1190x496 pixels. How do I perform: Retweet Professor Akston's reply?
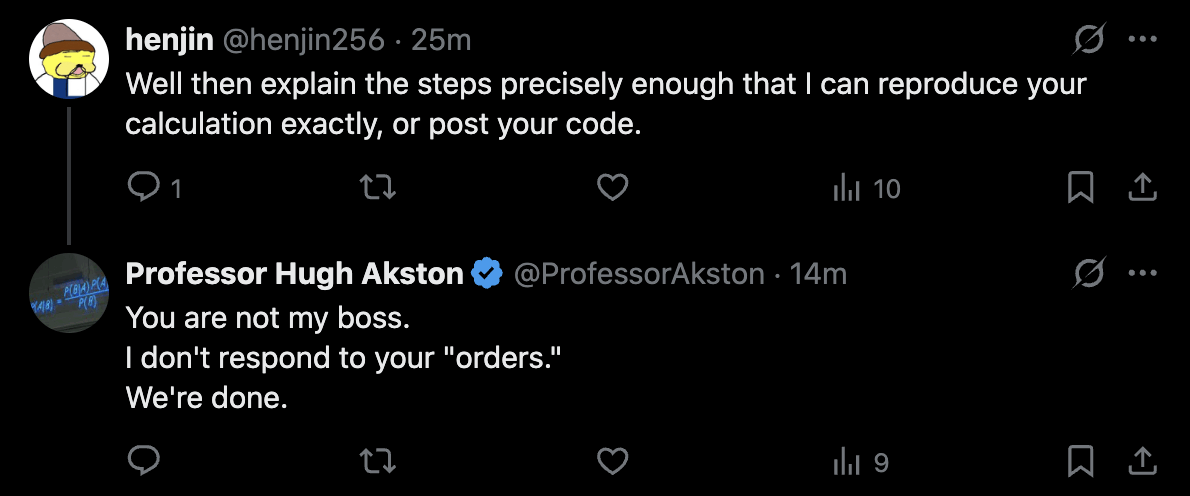pyautogui.click(x=377, y=460)
